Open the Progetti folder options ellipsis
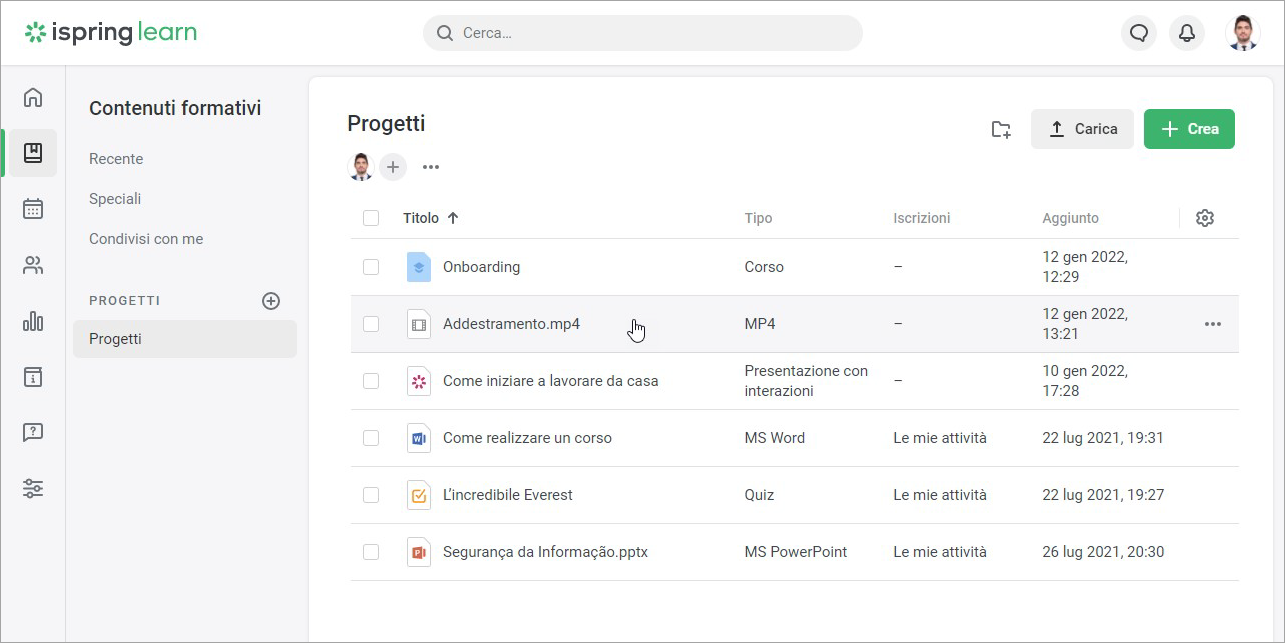This screenshot has width=1285, height=643. (431, 167)
